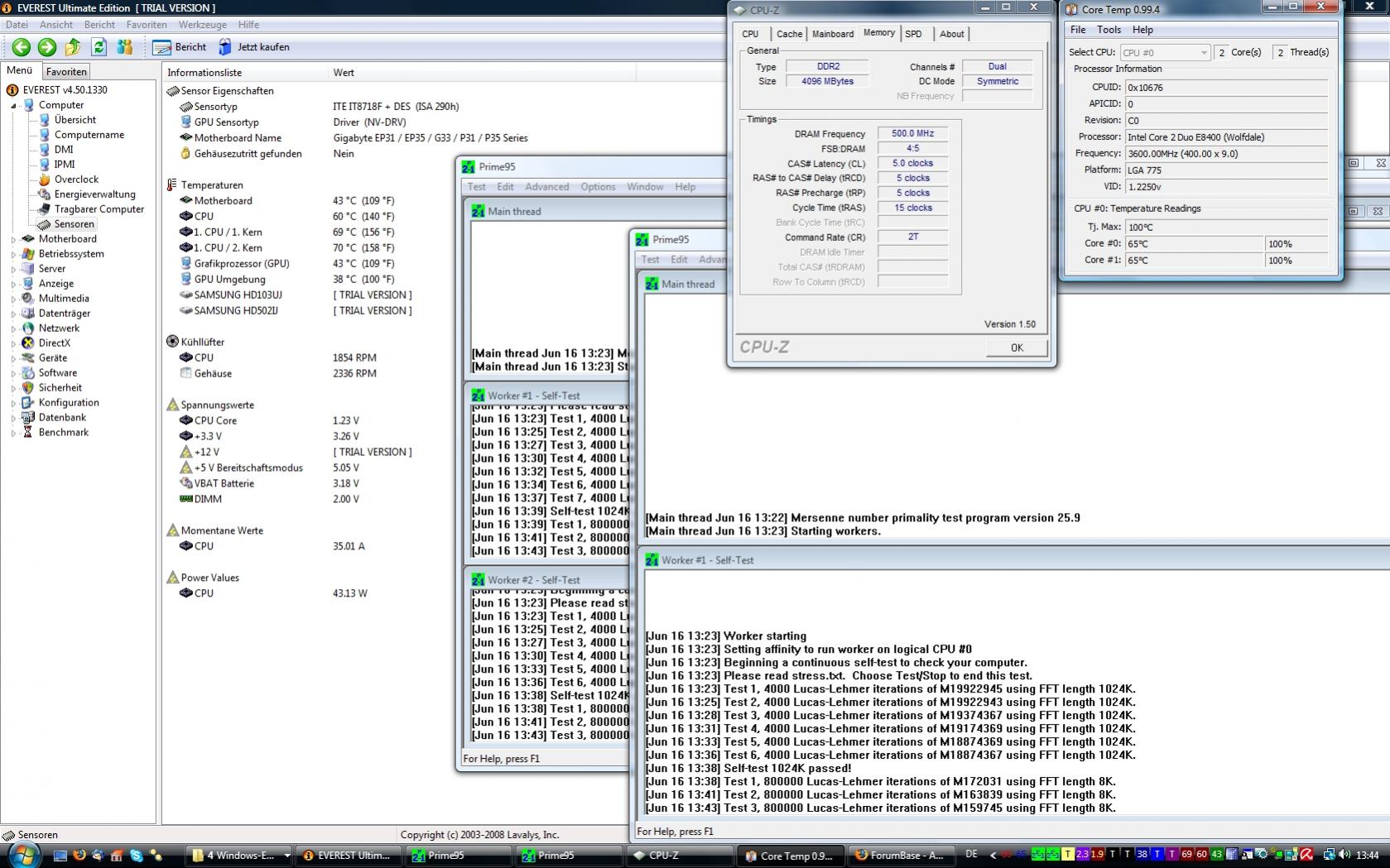
Task: Open the Werkzeuge menu in EVEREST
Action: point(203,25)
